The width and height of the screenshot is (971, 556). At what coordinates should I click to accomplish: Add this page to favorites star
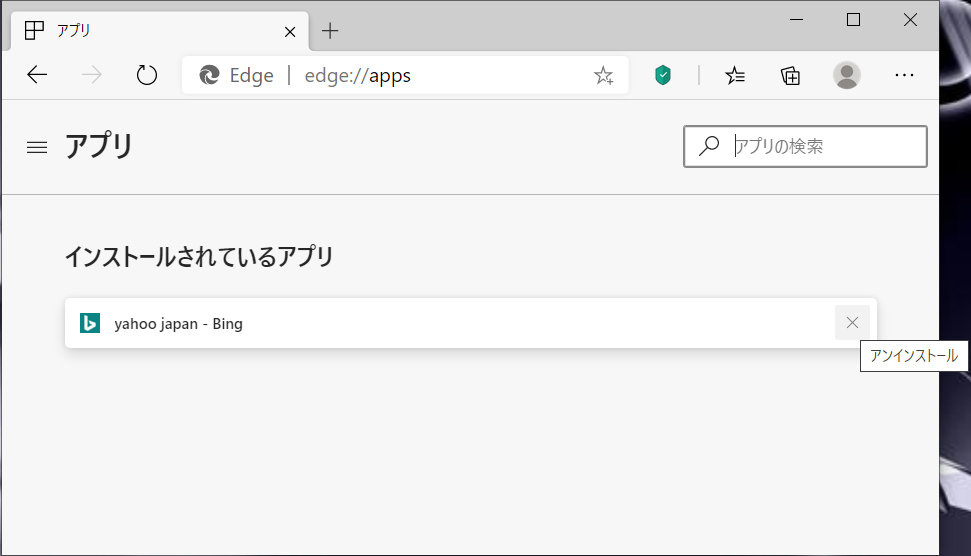pos(603,76)
